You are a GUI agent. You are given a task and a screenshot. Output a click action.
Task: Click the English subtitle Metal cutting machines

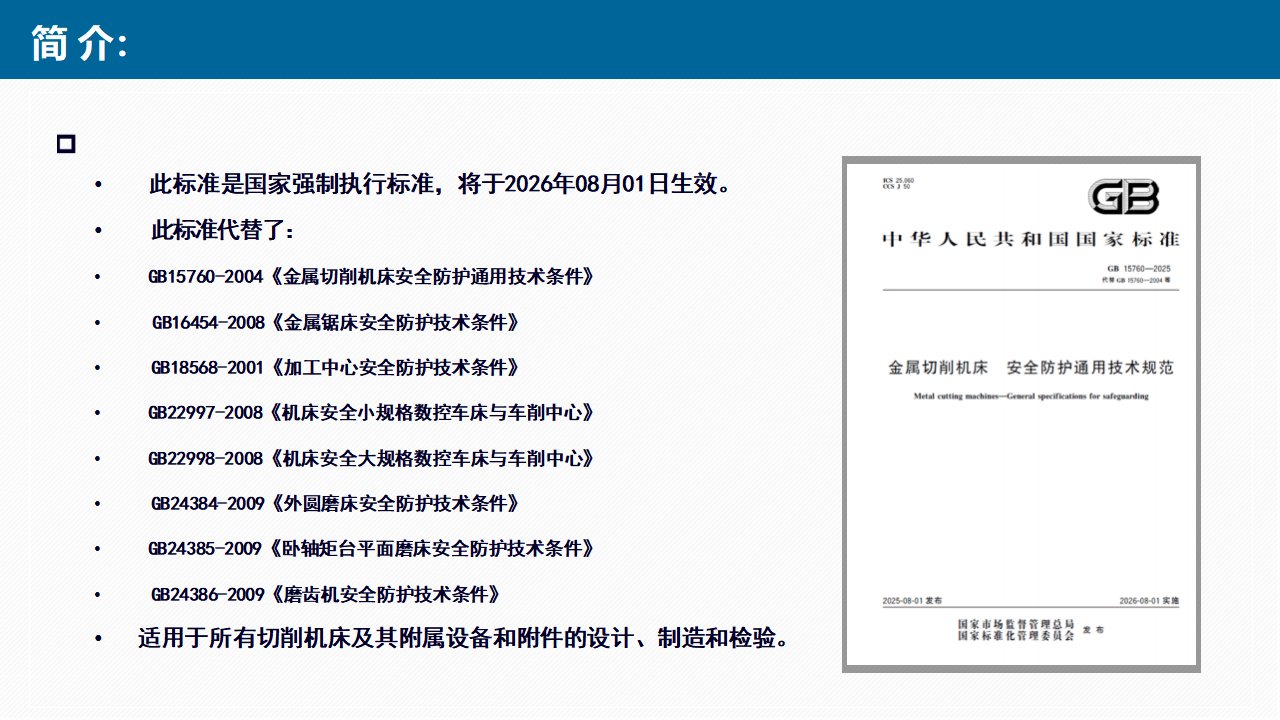coord(1031,396)
